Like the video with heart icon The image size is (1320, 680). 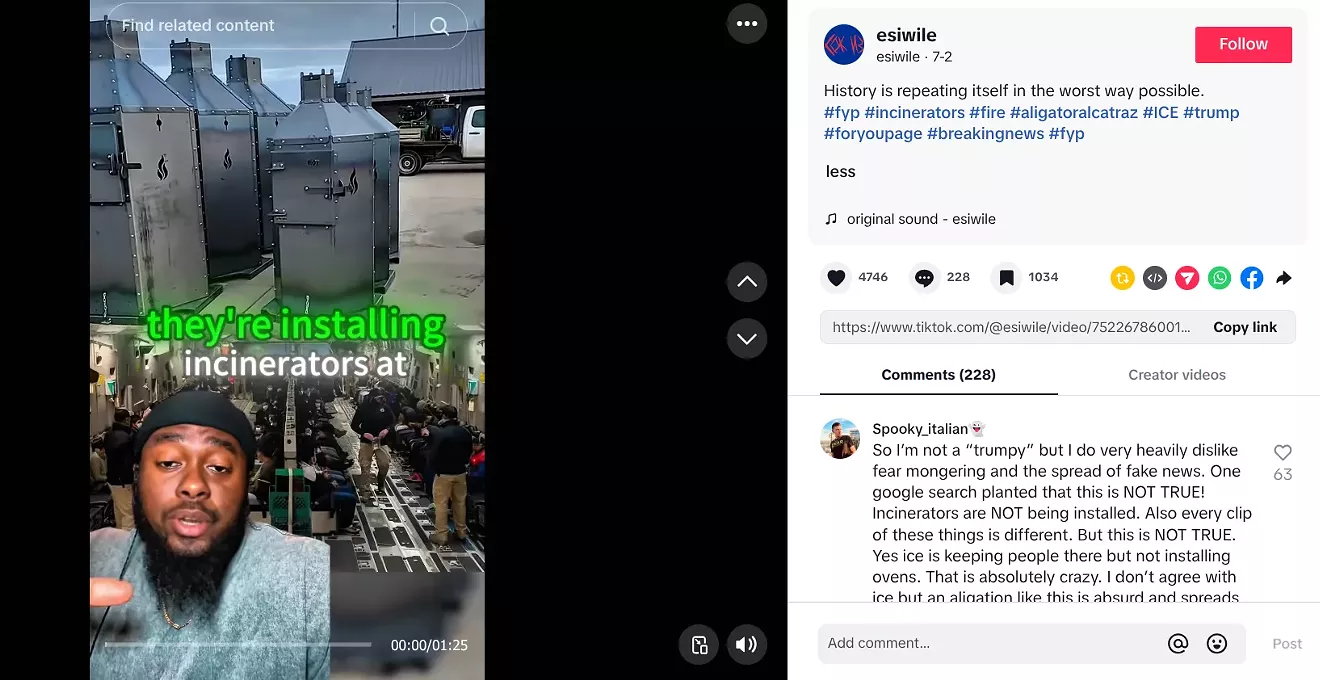[x=836, y=278]
